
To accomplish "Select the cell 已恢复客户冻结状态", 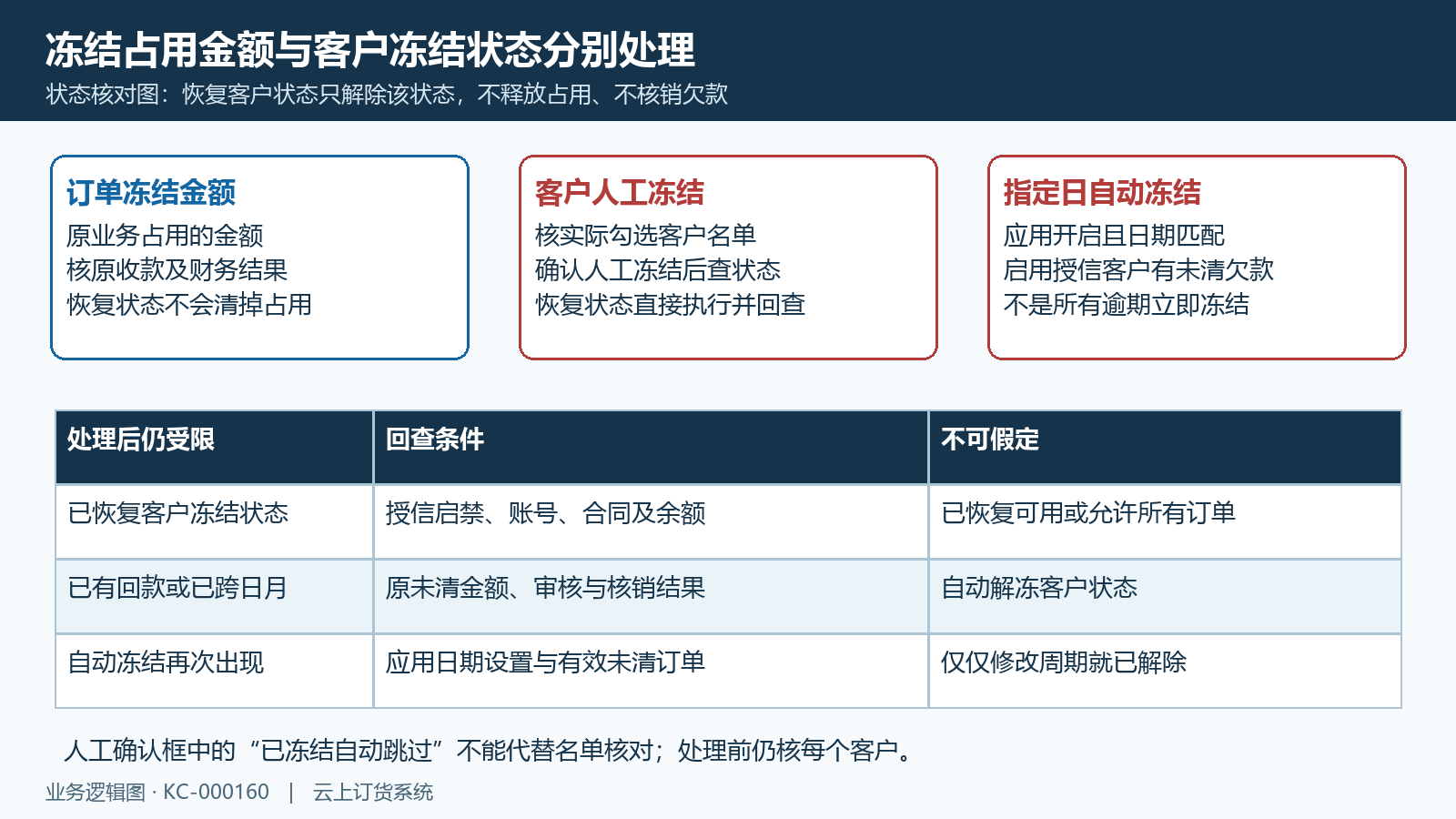I will 215,521.
